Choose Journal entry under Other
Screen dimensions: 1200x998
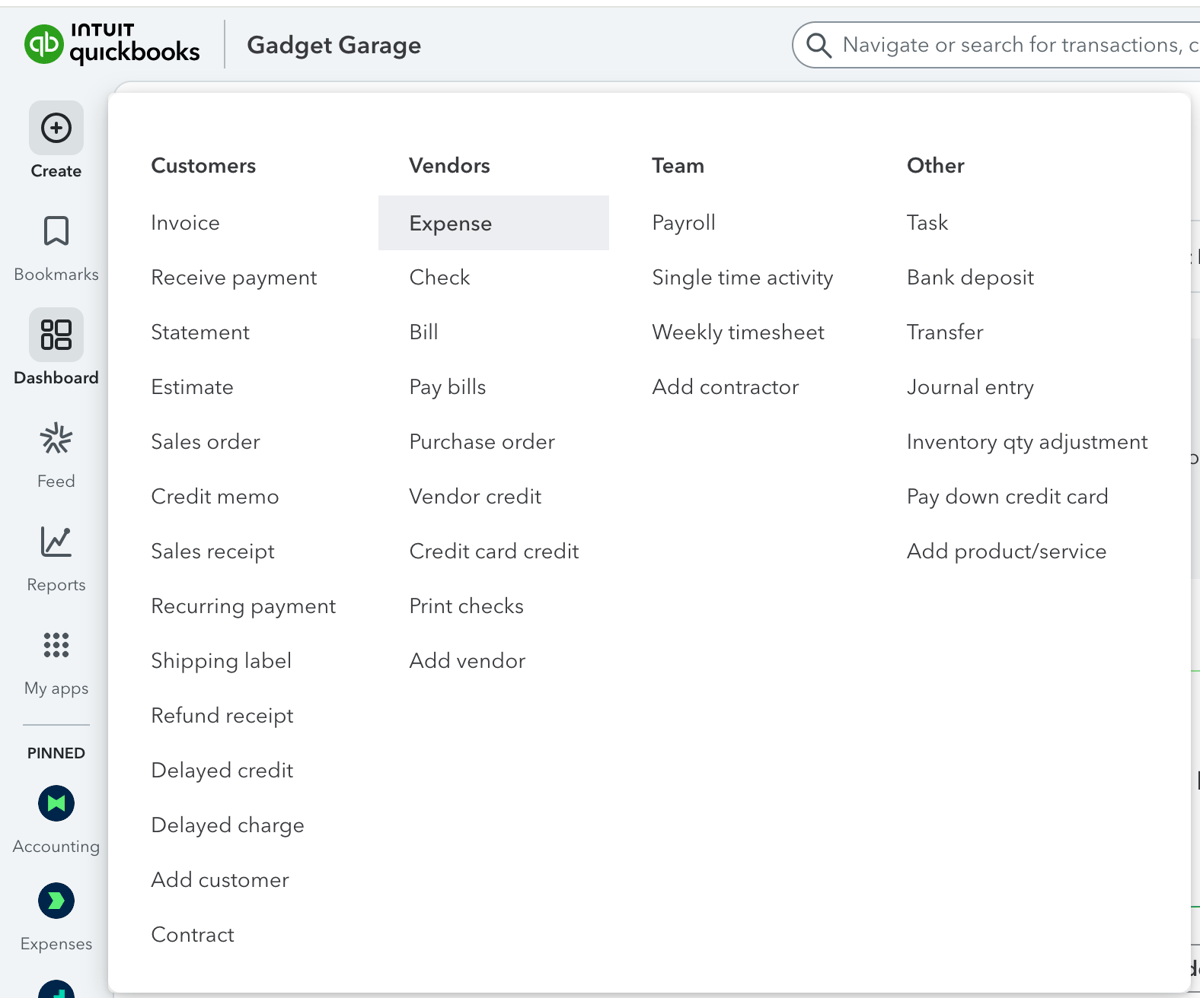[x=970, y=387]
